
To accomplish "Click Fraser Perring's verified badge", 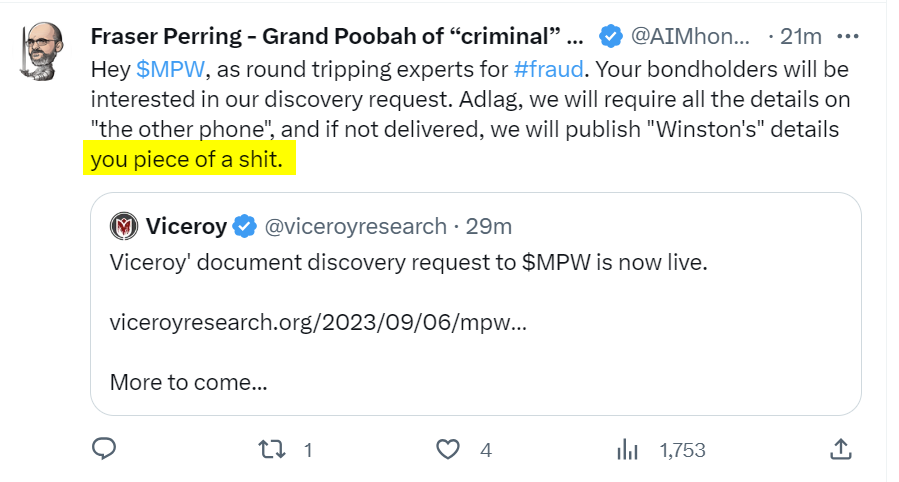I will [x=610, y=37].
